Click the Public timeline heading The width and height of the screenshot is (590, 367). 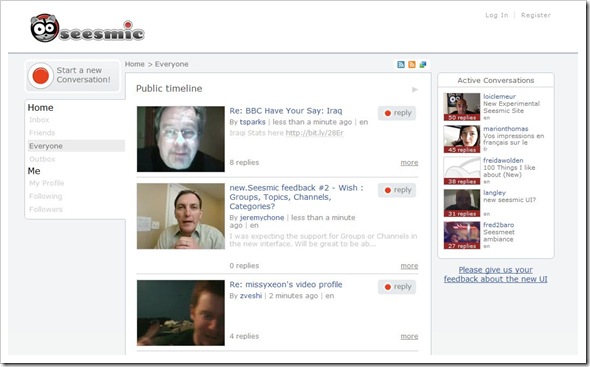(169, 89)
